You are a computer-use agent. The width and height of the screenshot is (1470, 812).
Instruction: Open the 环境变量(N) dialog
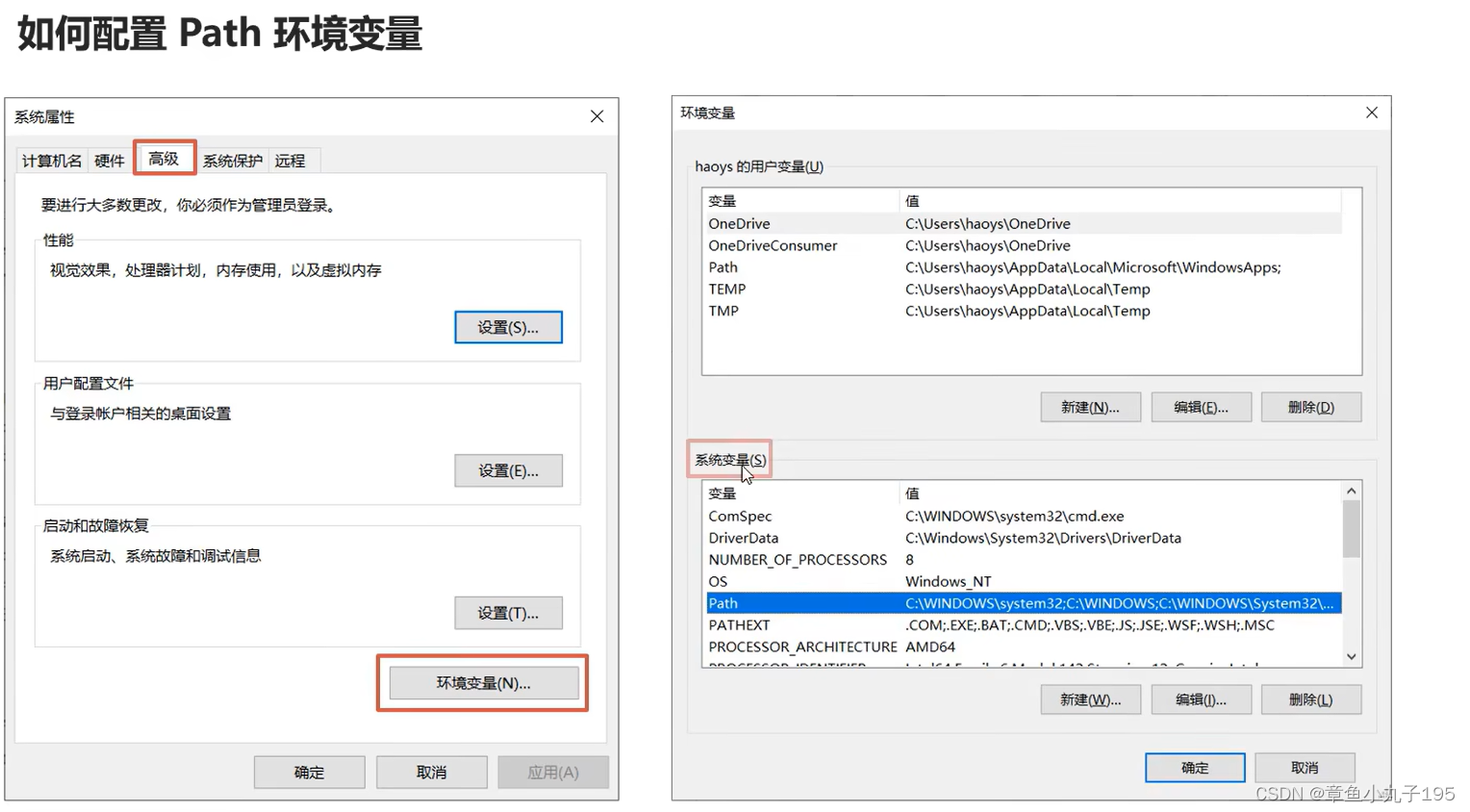point(483,682)
